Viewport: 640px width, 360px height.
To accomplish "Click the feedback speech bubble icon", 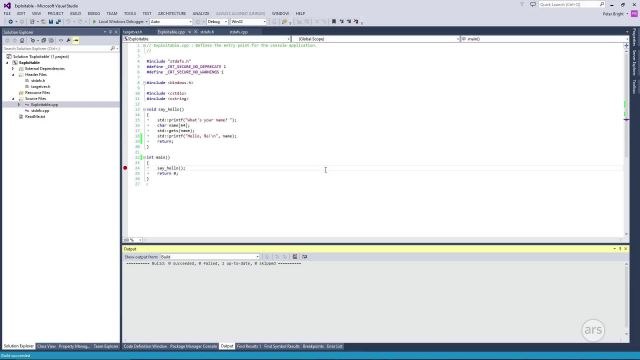I will click(533, 4).
